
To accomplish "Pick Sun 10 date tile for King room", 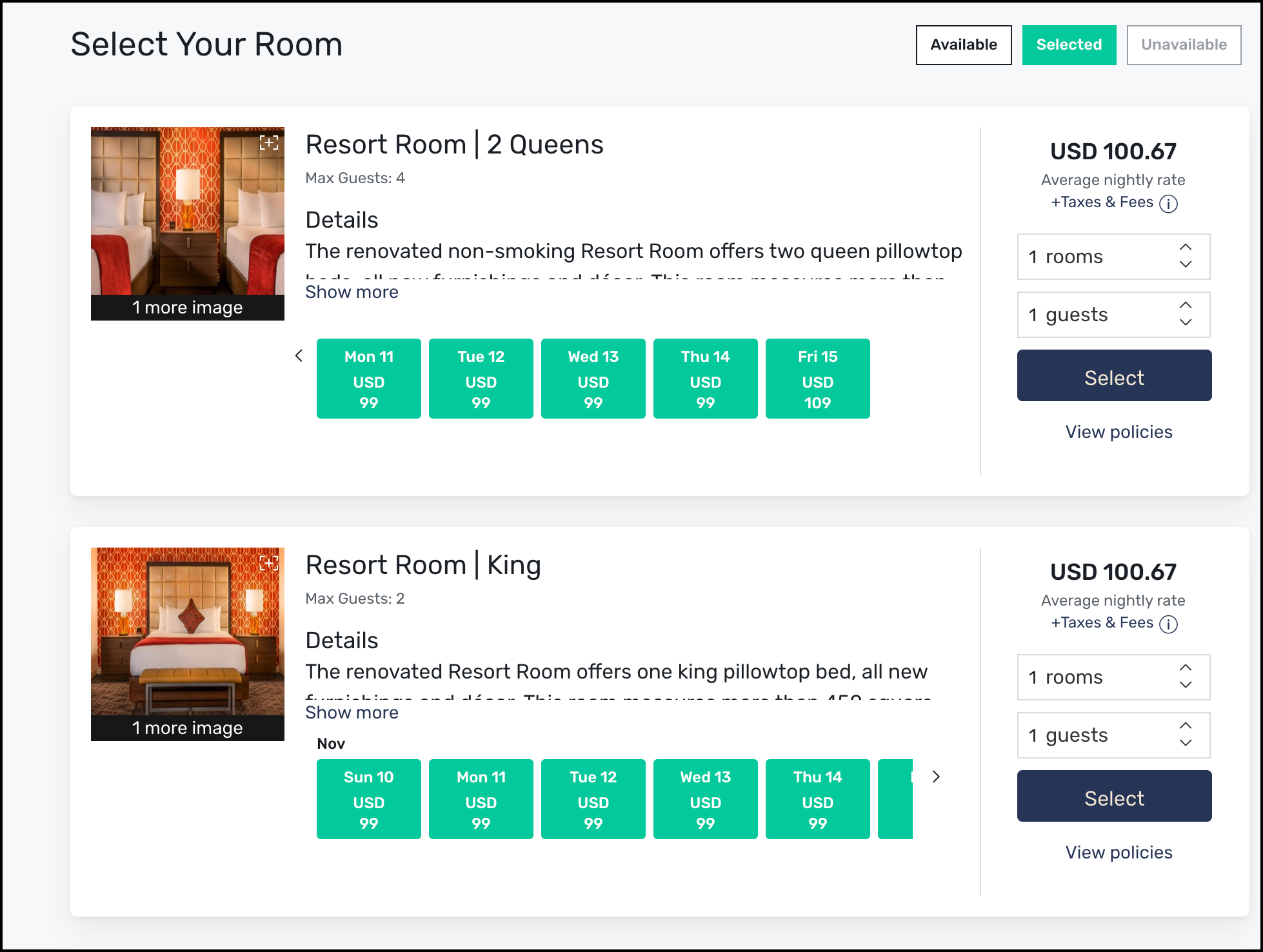I will click(x=368, y=799).
